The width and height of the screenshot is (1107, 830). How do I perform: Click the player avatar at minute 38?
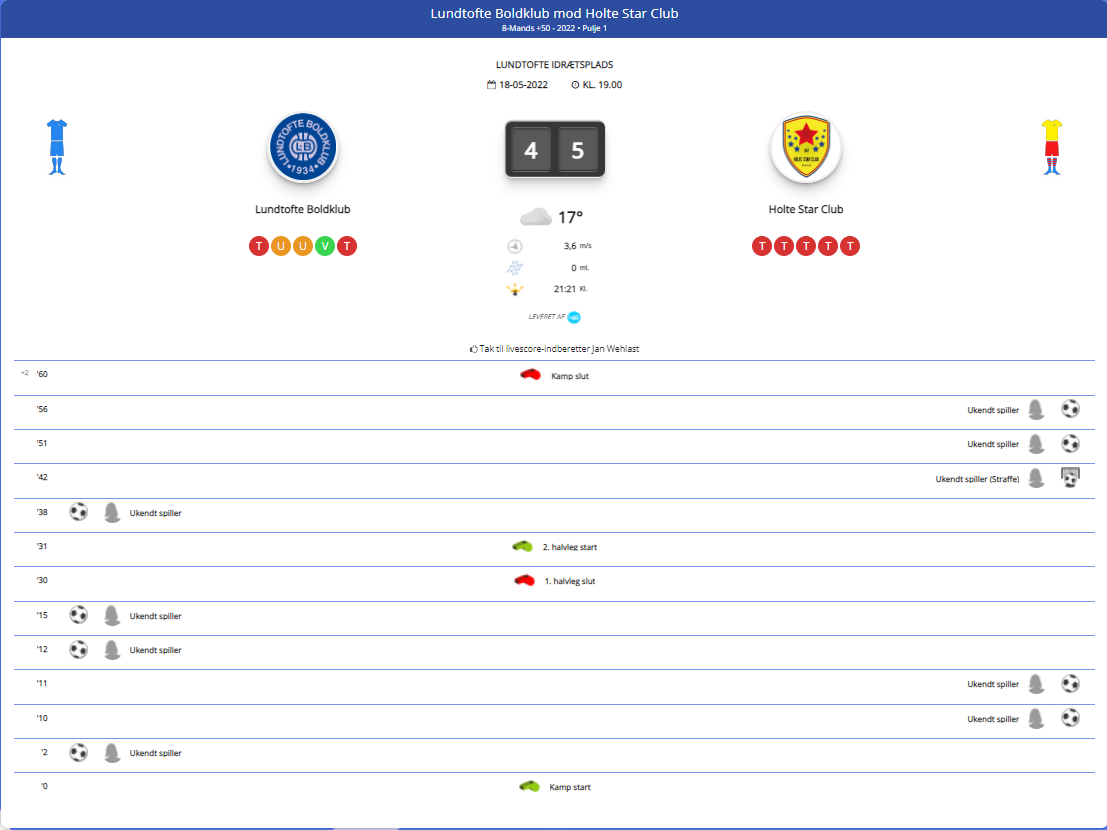coord(111,513)
